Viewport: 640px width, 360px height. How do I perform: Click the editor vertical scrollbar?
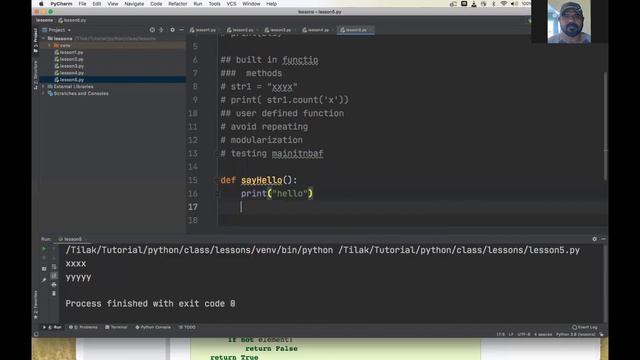pyautogui.click(x=606, y=126)
